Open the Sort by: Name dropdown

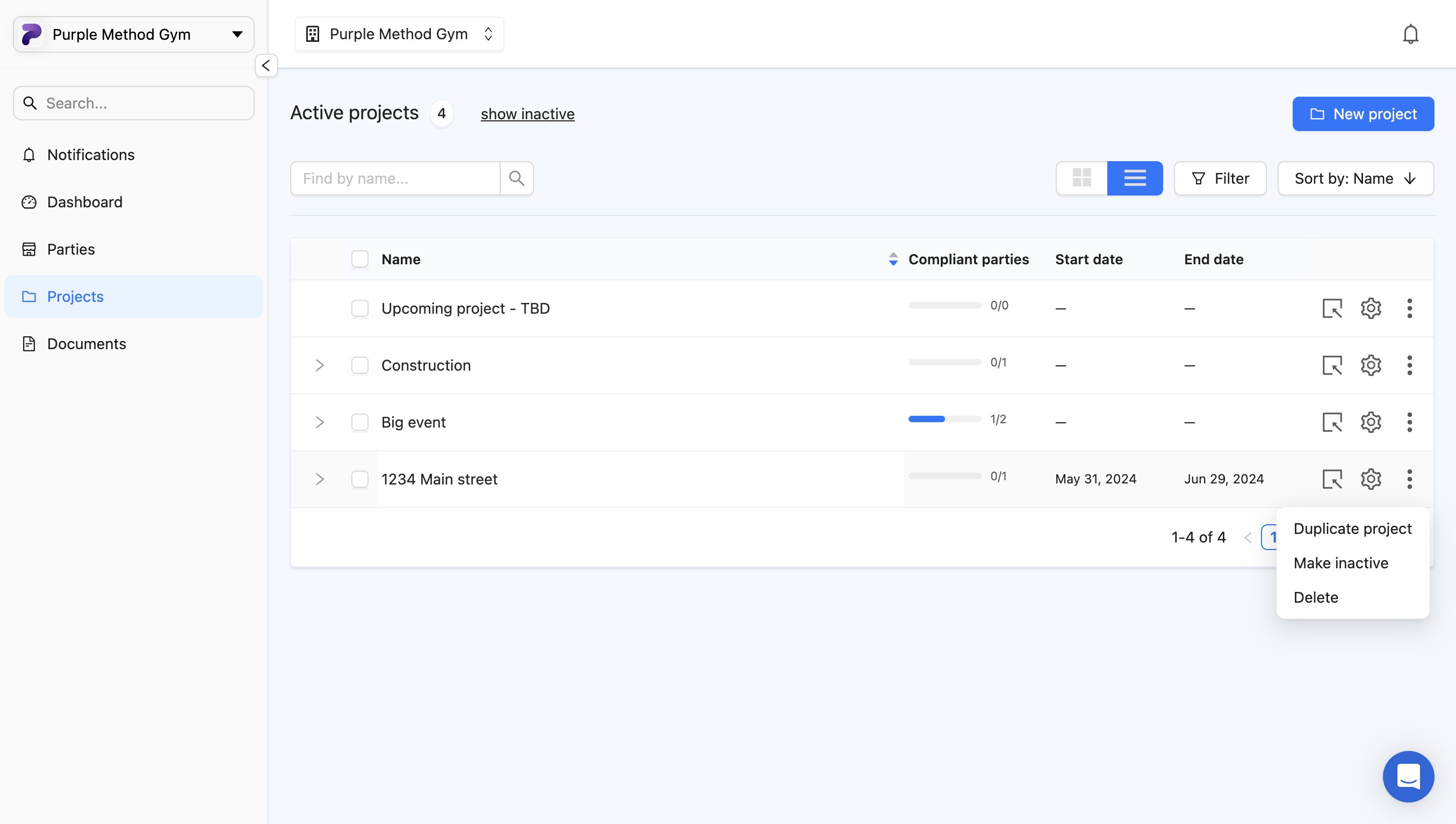pyautogui.click(x=1356, y=178)
